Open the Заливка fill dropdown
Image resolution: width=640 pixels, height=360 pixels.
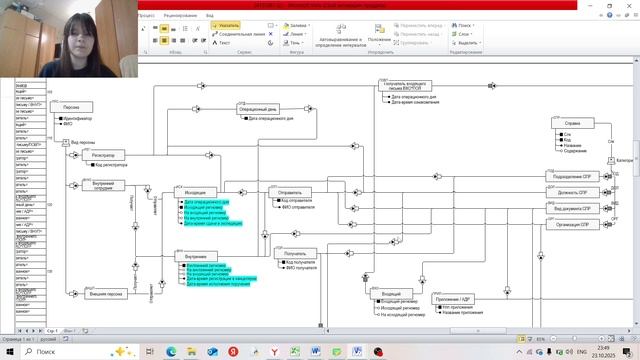(x=297, y=26)
